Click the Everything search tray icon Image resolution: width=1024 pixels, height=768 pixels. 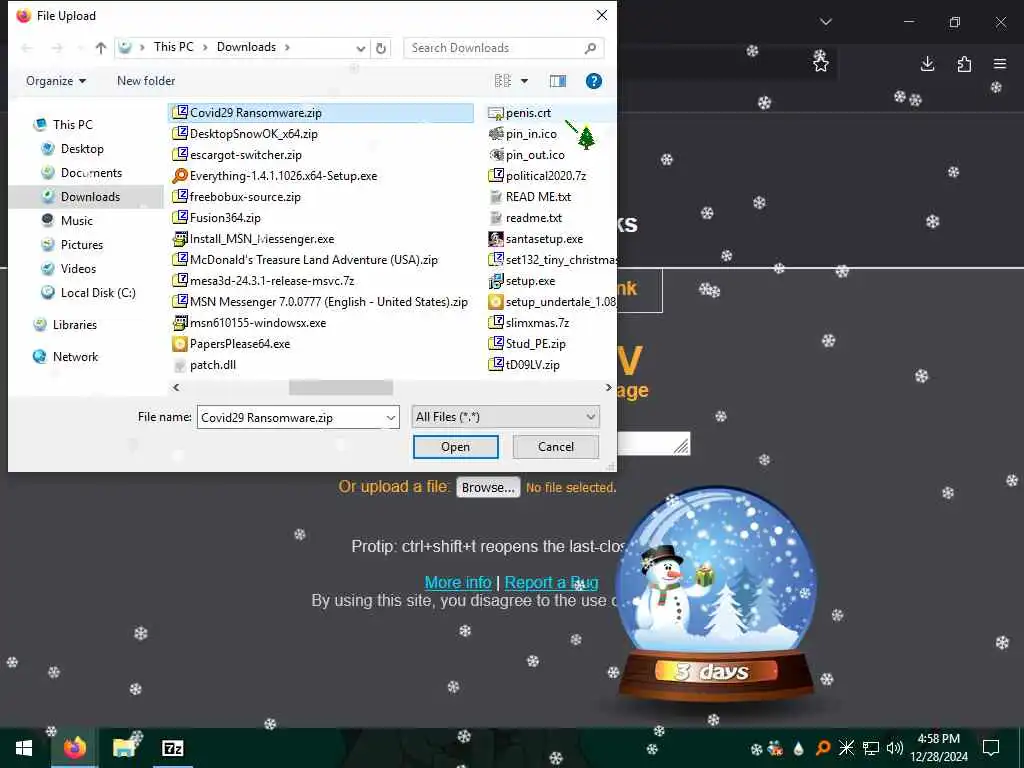coord(823,748)
